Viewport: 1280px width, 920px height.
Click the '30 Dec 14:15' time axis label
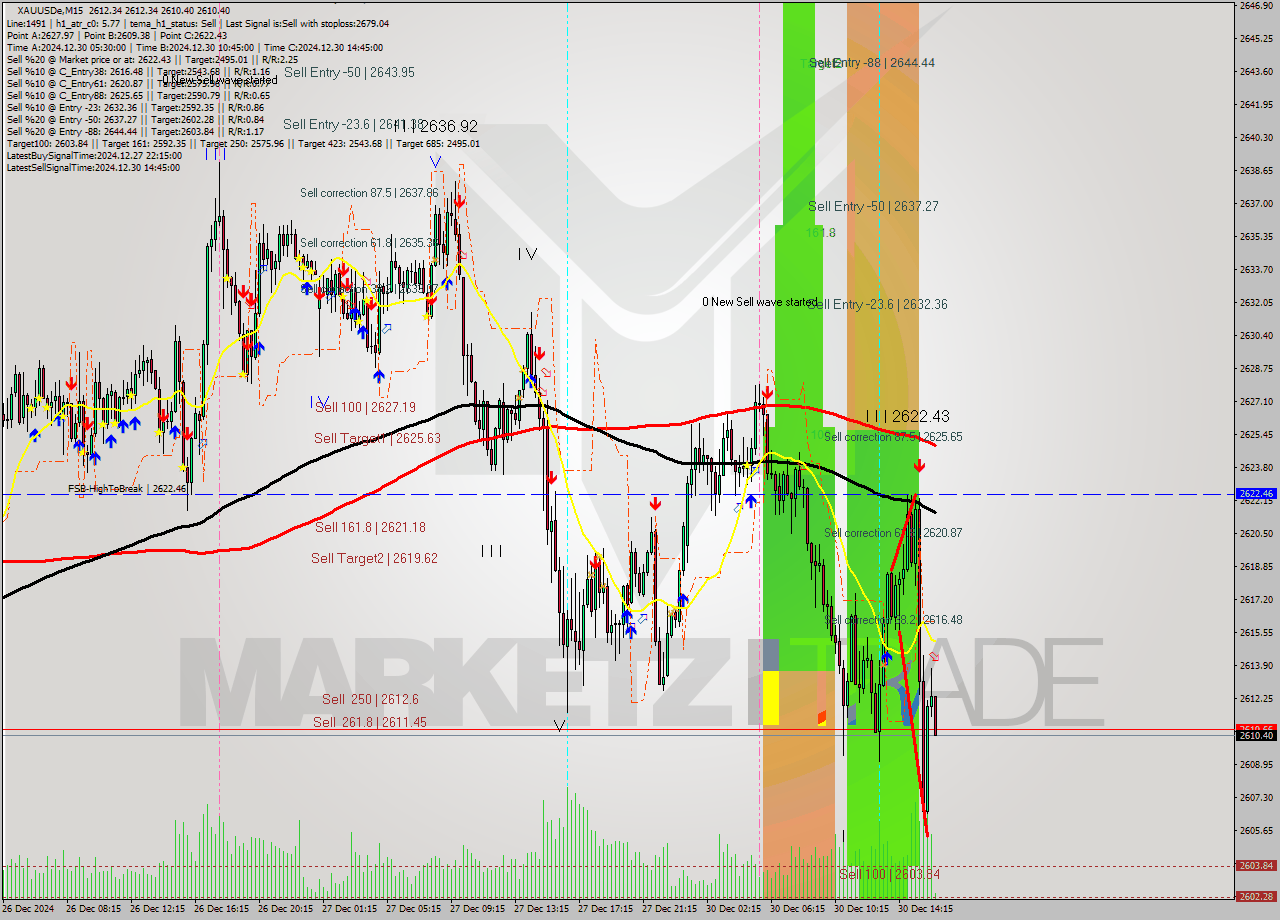(x=926, y=910)
